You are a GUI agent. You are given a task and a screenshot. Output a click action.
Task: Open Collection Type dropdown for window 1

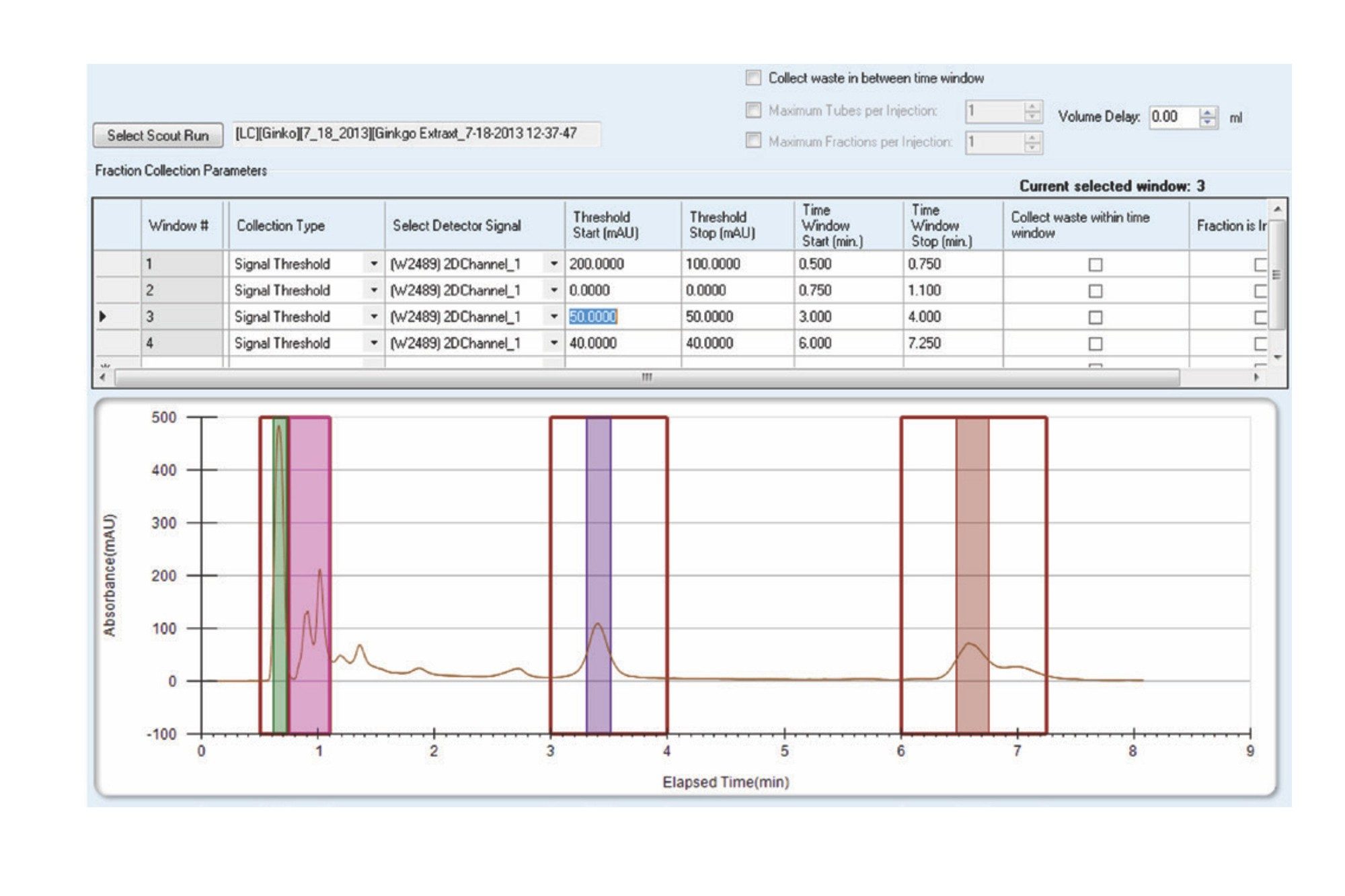(x=373, y=264)
